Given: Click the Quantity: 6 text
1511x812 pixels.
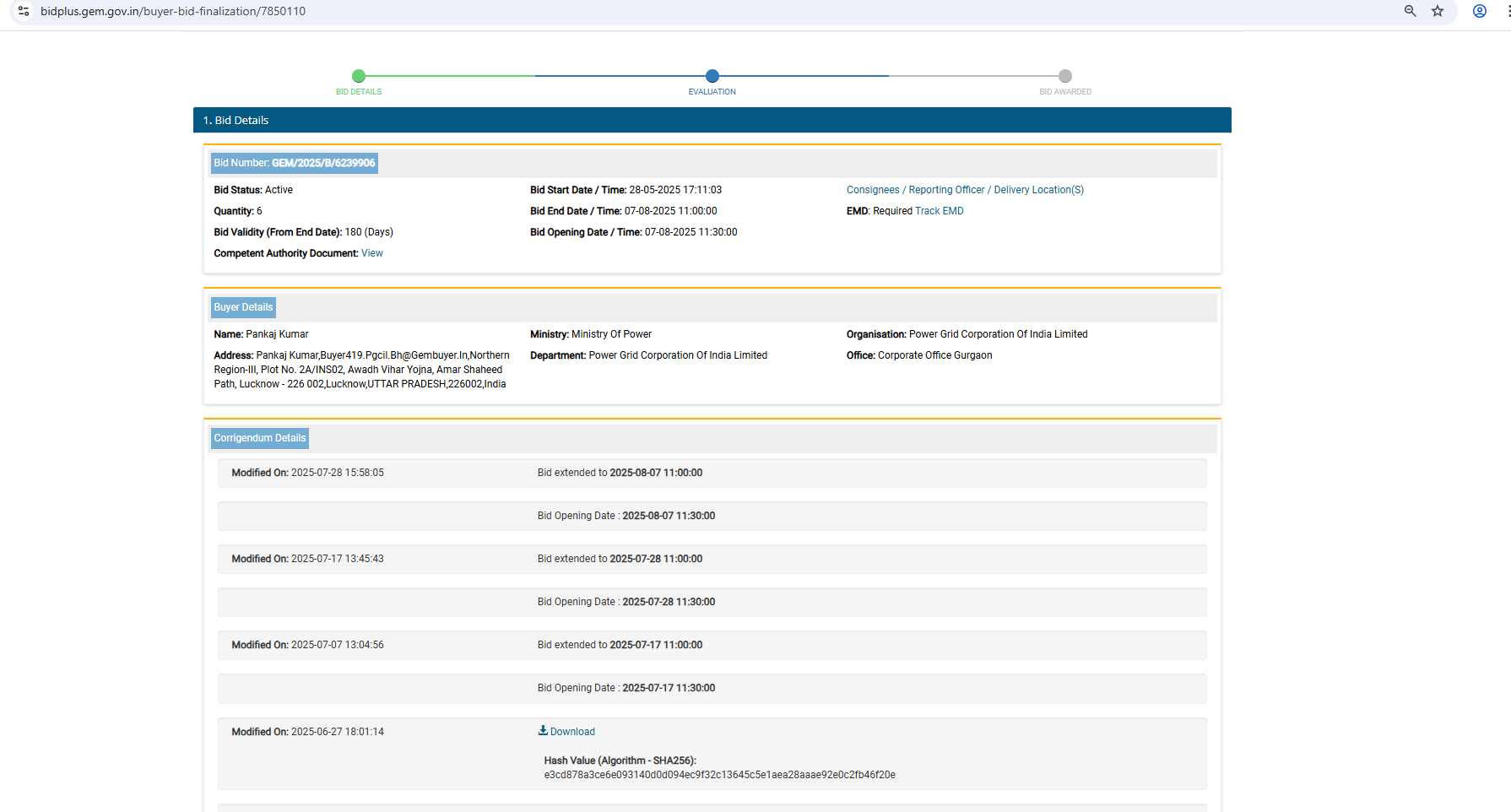Looking at the screenshot, I should (238, 211).
